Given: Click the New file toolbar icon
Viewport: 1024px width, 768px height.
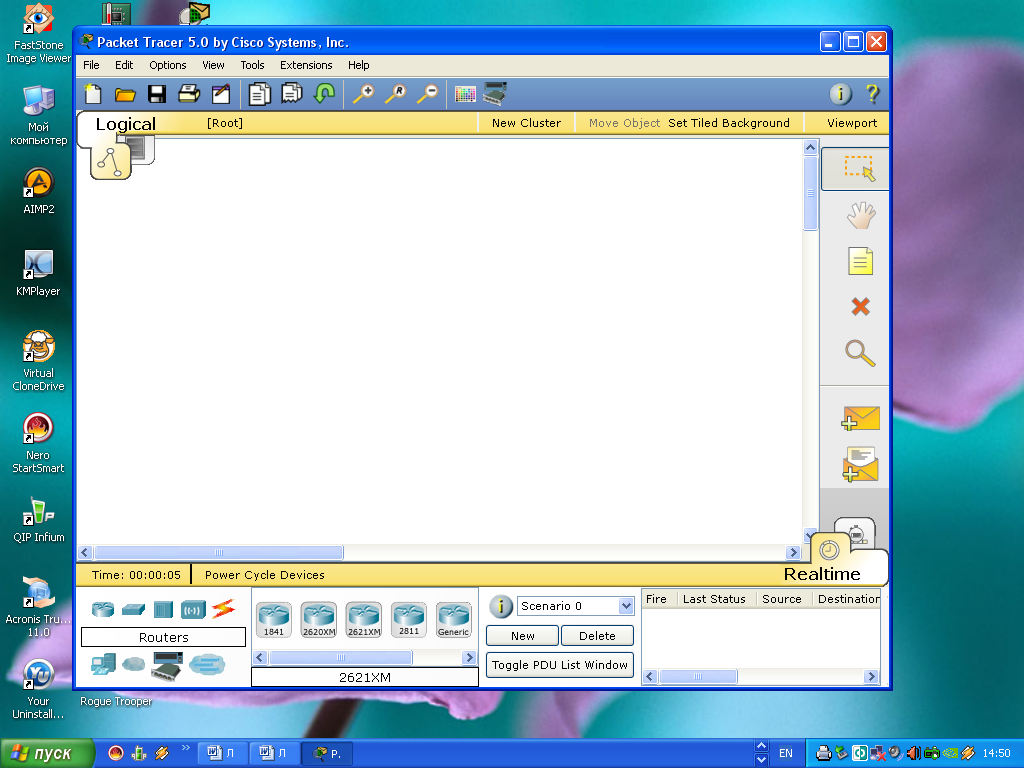Looking at the screenshot, I should pyautogui.click(x=93, y=94).
